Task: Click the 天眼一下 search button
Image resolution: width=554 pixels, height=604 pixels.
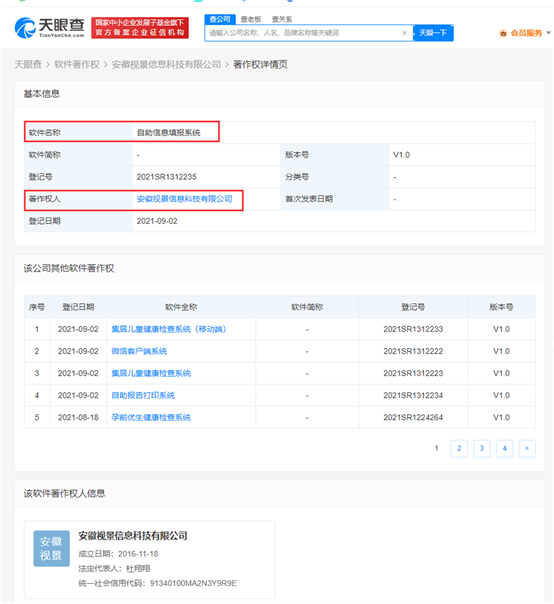Action: 433,33
